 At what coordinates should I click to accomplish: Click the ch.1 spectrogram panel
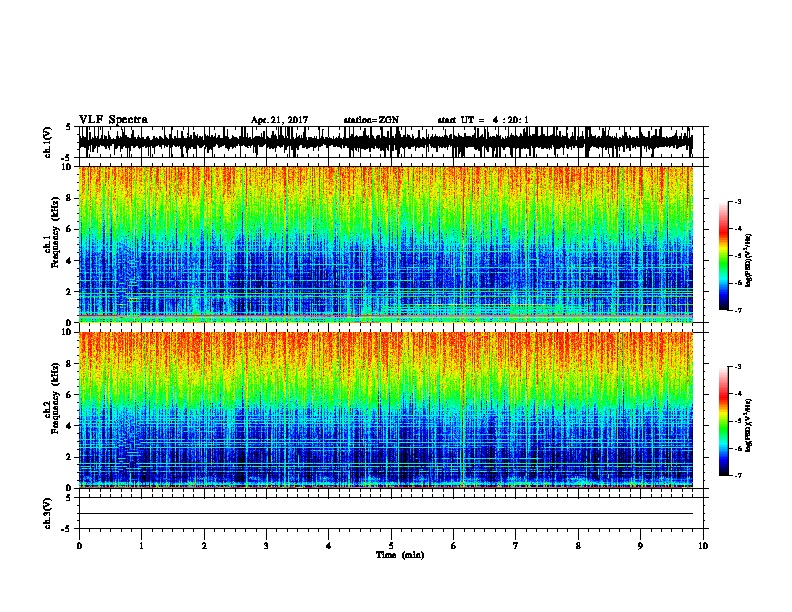point(385,244)
